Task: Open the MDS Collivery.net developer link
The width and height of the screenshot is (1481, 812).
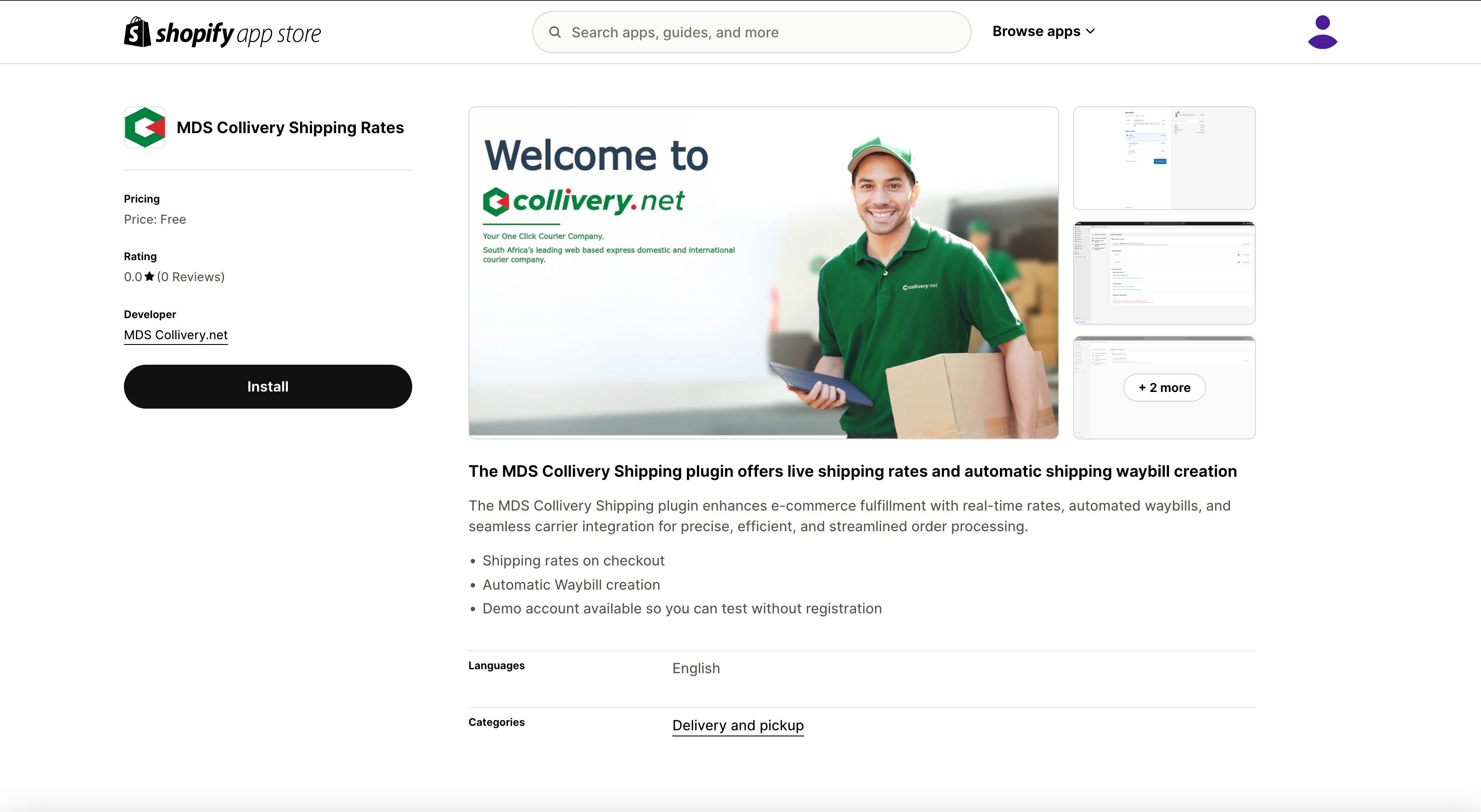Action: tap(176, 335)
